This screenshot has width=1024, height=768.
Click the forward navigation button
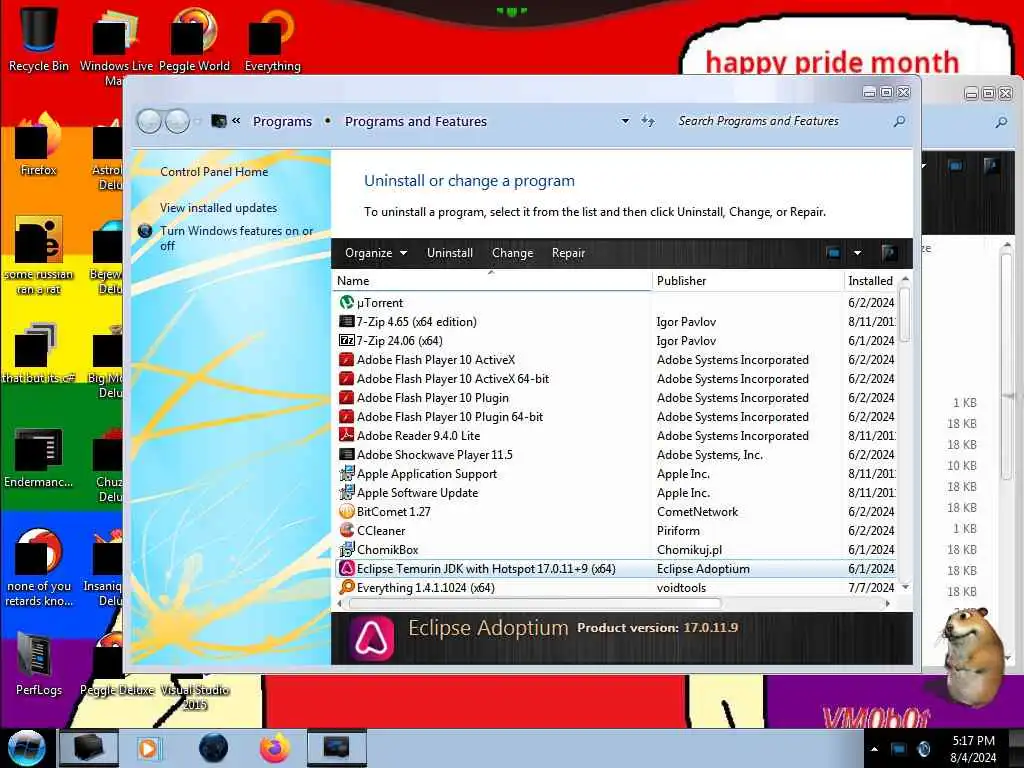(177, 121)
